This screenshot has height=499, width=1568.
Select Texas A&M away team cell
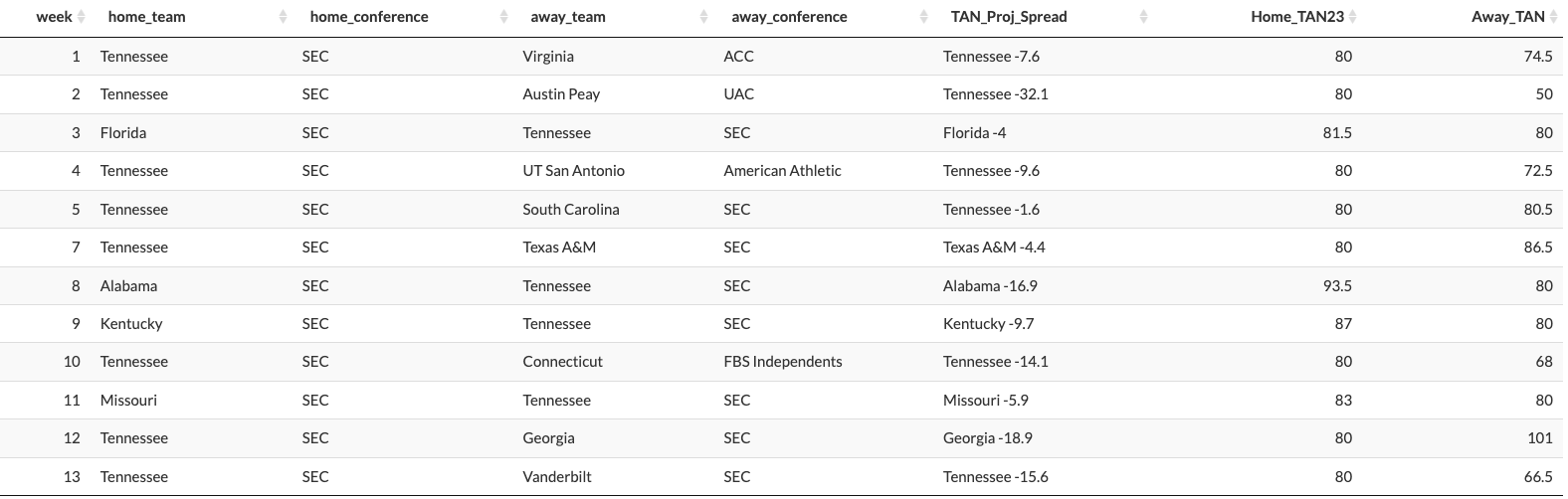pyautogui.click(x=559, y=248)
